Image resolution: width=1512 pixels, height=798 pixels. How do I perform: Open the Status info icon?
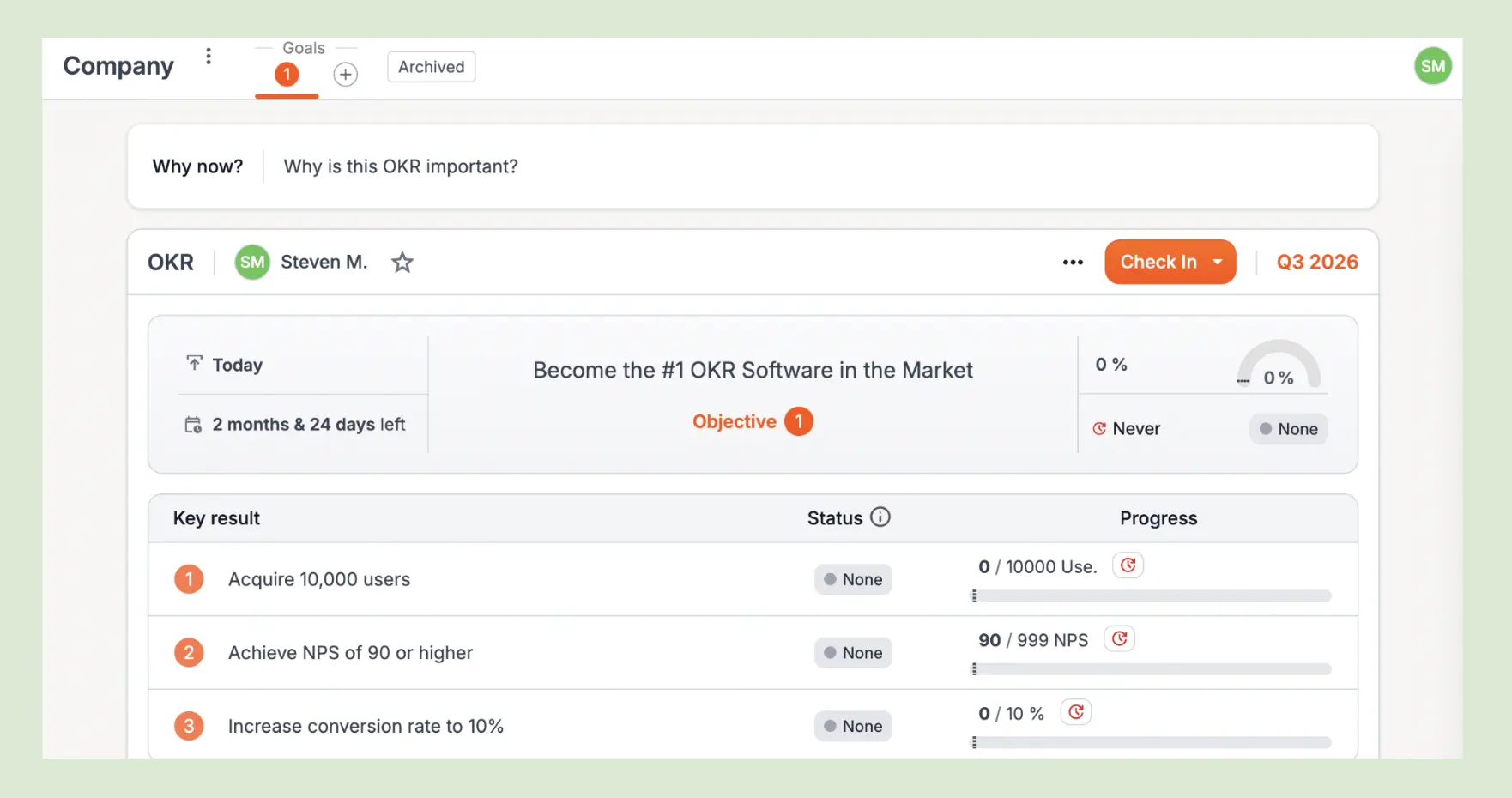tap(880, 517)
